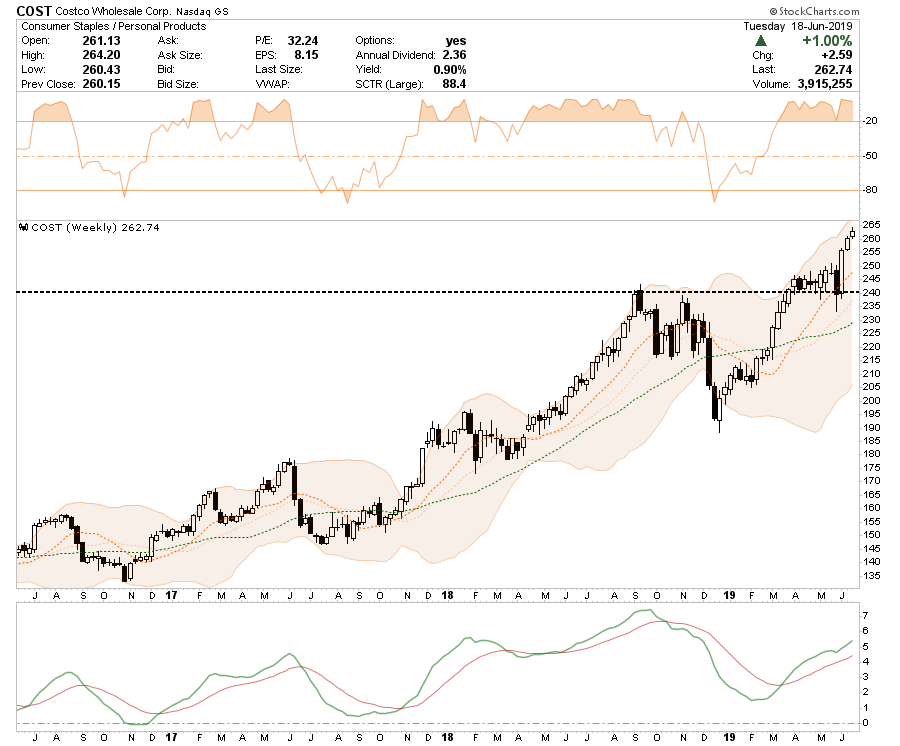Click the 19 year marker on price axis
Image resolution: width=900 pixels, height=746 pixels.
(x=729, y=595)
